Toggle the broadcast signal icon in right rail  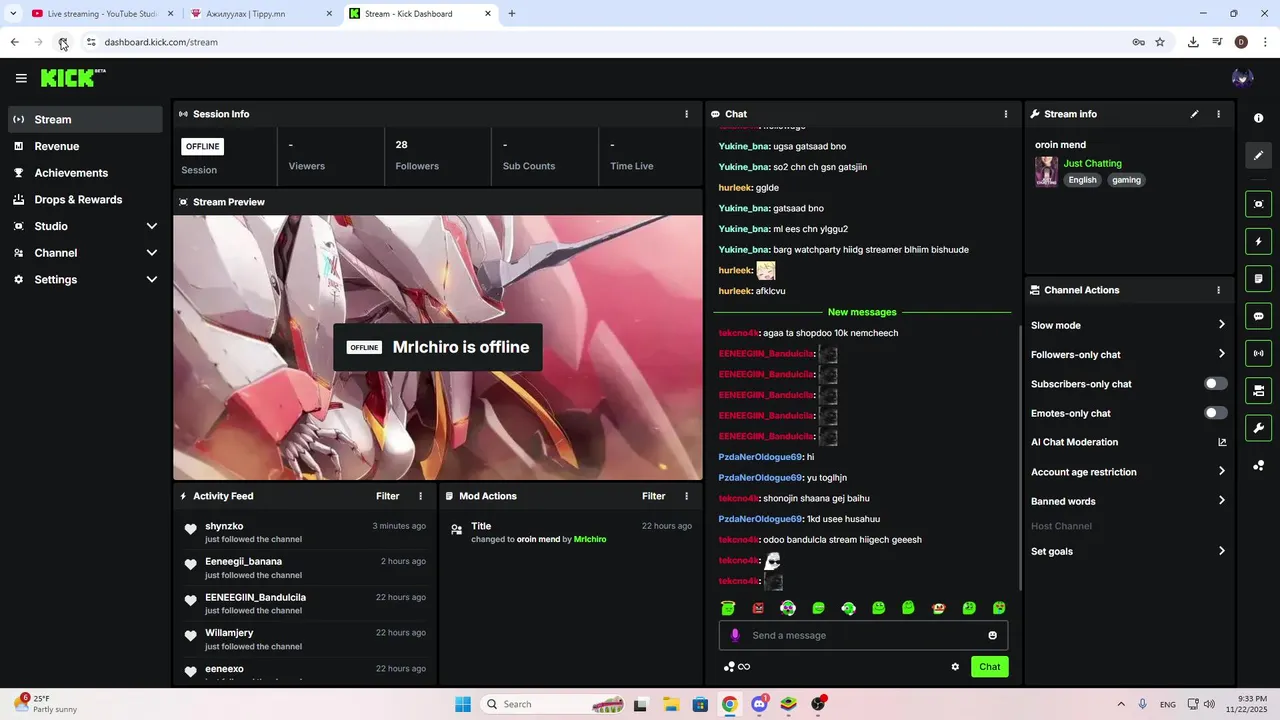[1258, 353]
